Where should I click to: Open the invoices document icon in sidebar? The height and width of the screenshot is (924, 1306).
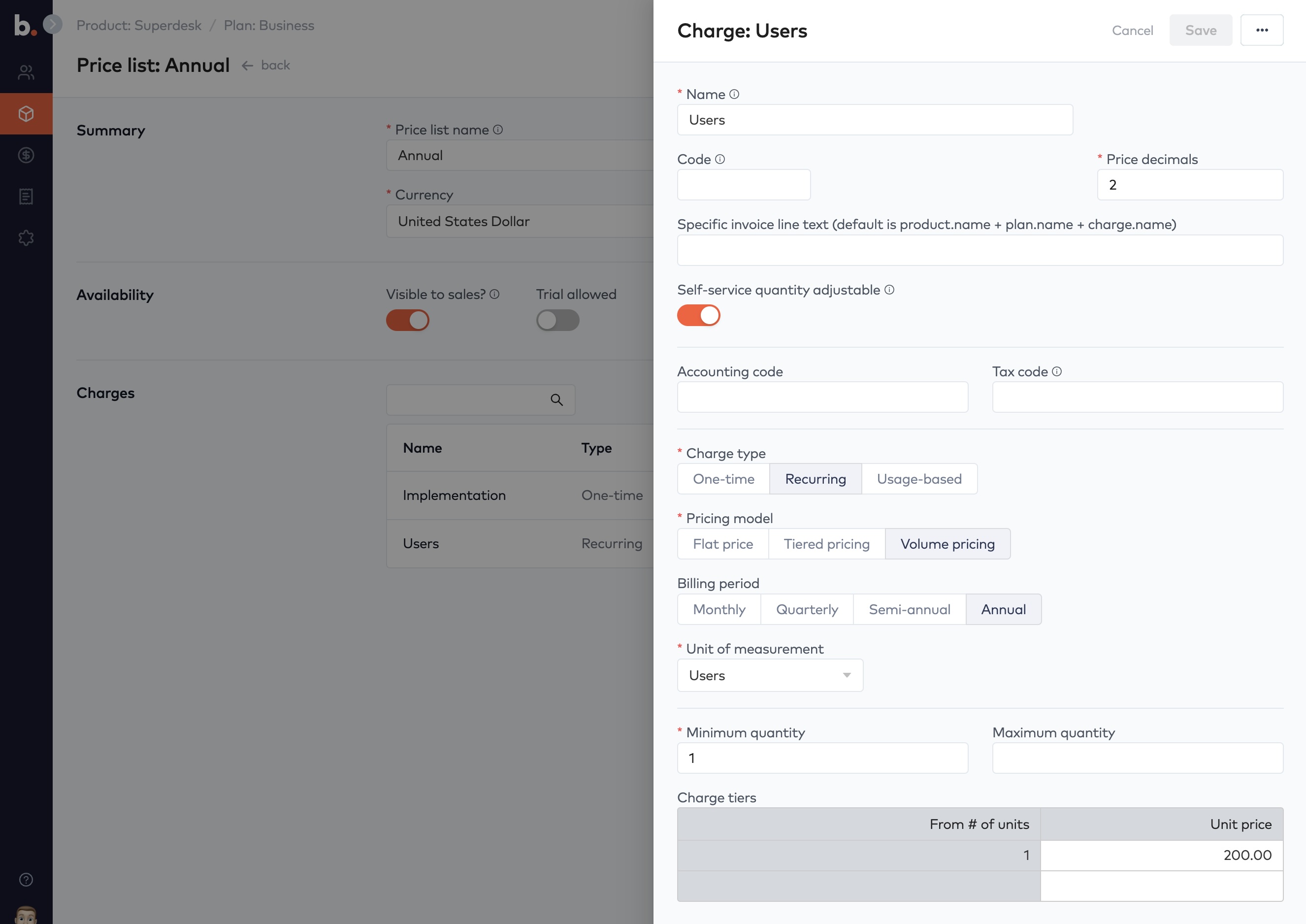(26, 197)
